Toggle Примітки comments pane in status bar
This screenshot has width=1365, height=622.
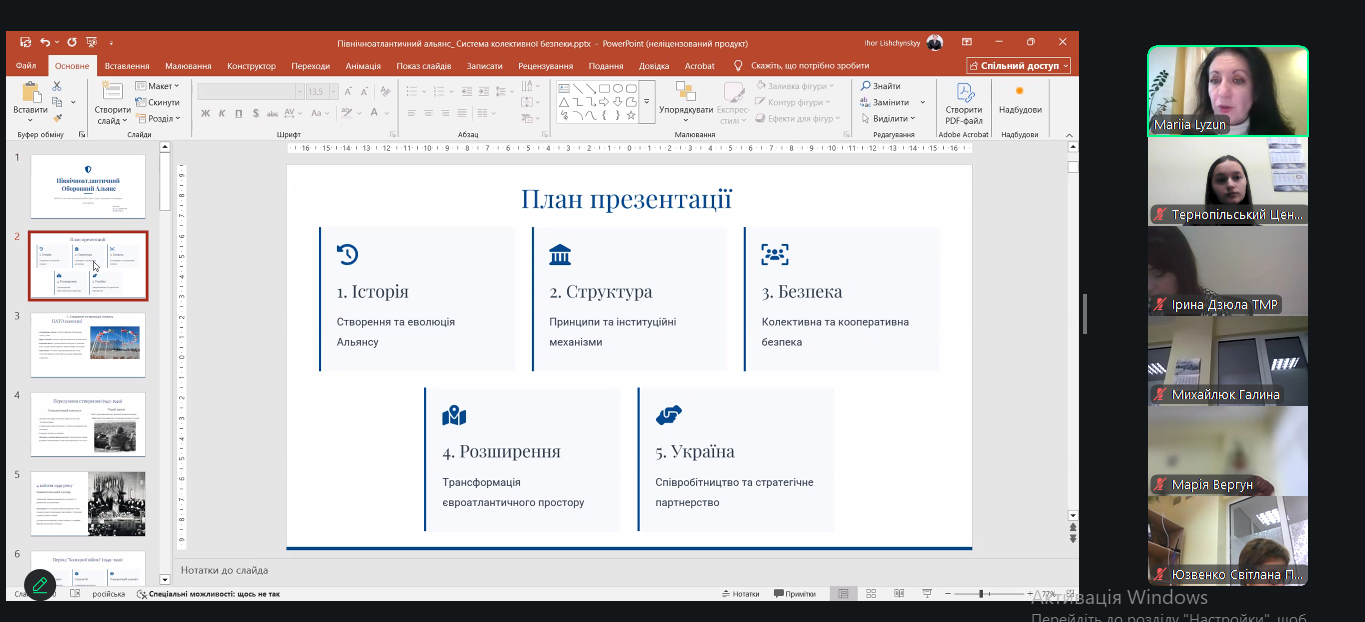(795, 593)
